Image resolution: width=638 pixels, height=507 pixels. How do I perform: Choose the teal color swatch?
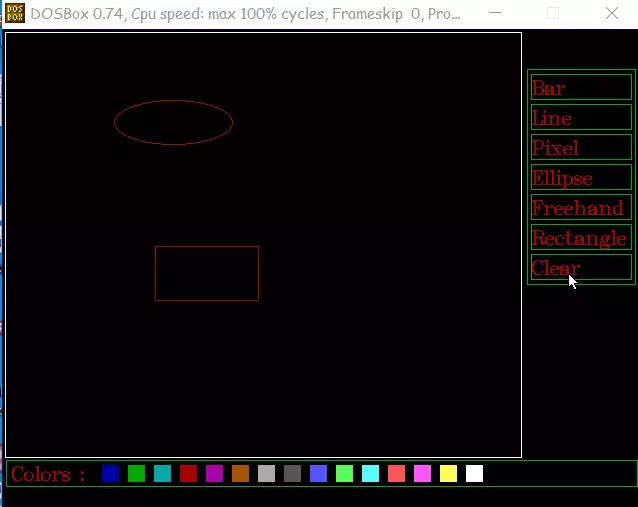coord(162,474)
